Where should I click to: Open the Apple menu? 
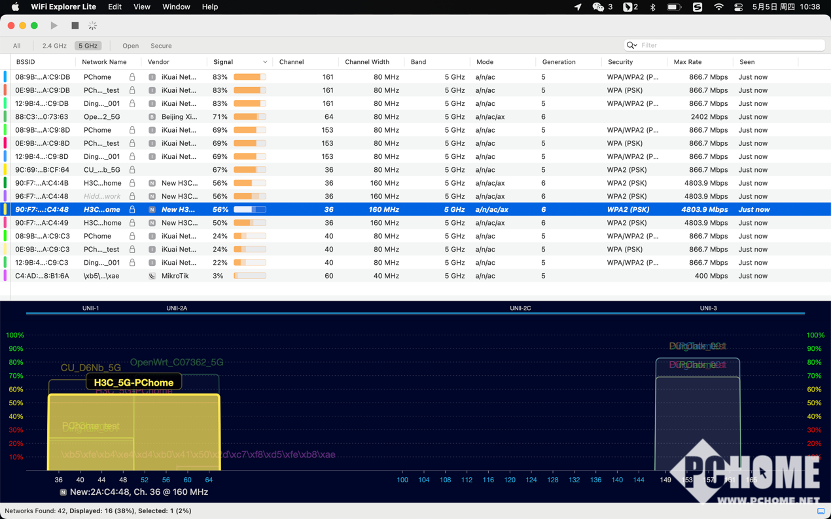tap(15, 7)
